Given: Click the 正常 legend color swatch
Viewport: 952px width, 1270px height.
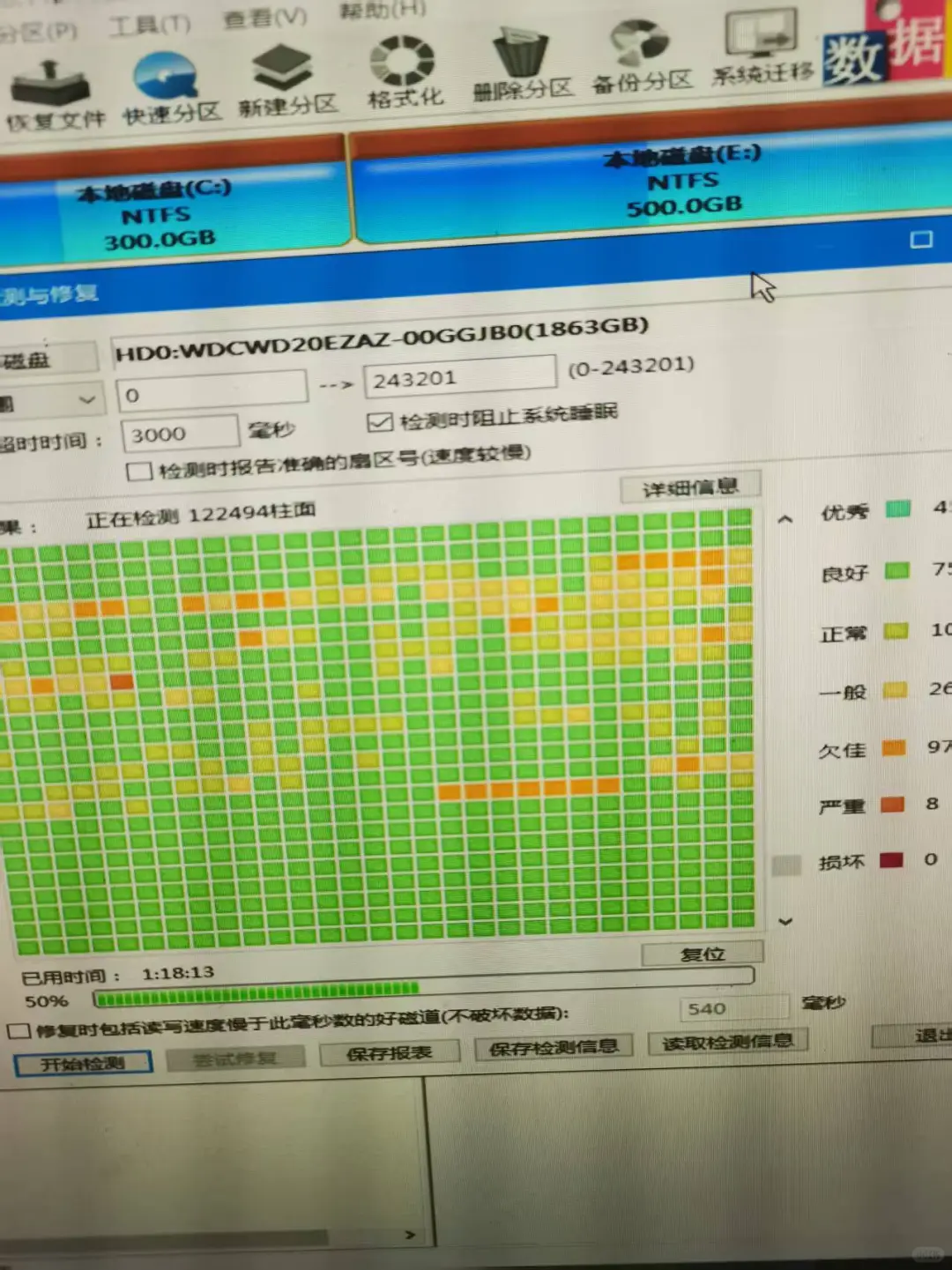Looking at the screenshot, I should coord(896,631).
